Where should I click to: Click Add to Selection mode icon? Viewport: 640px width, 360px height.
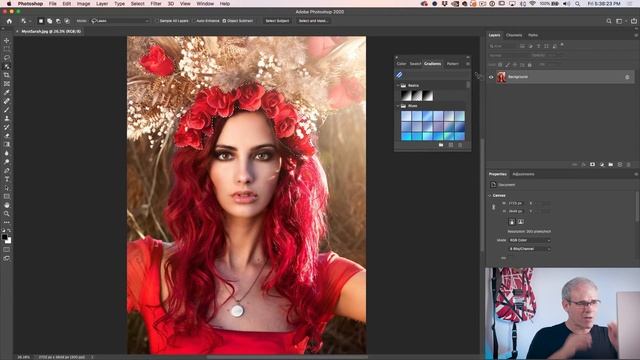point(49,21)
